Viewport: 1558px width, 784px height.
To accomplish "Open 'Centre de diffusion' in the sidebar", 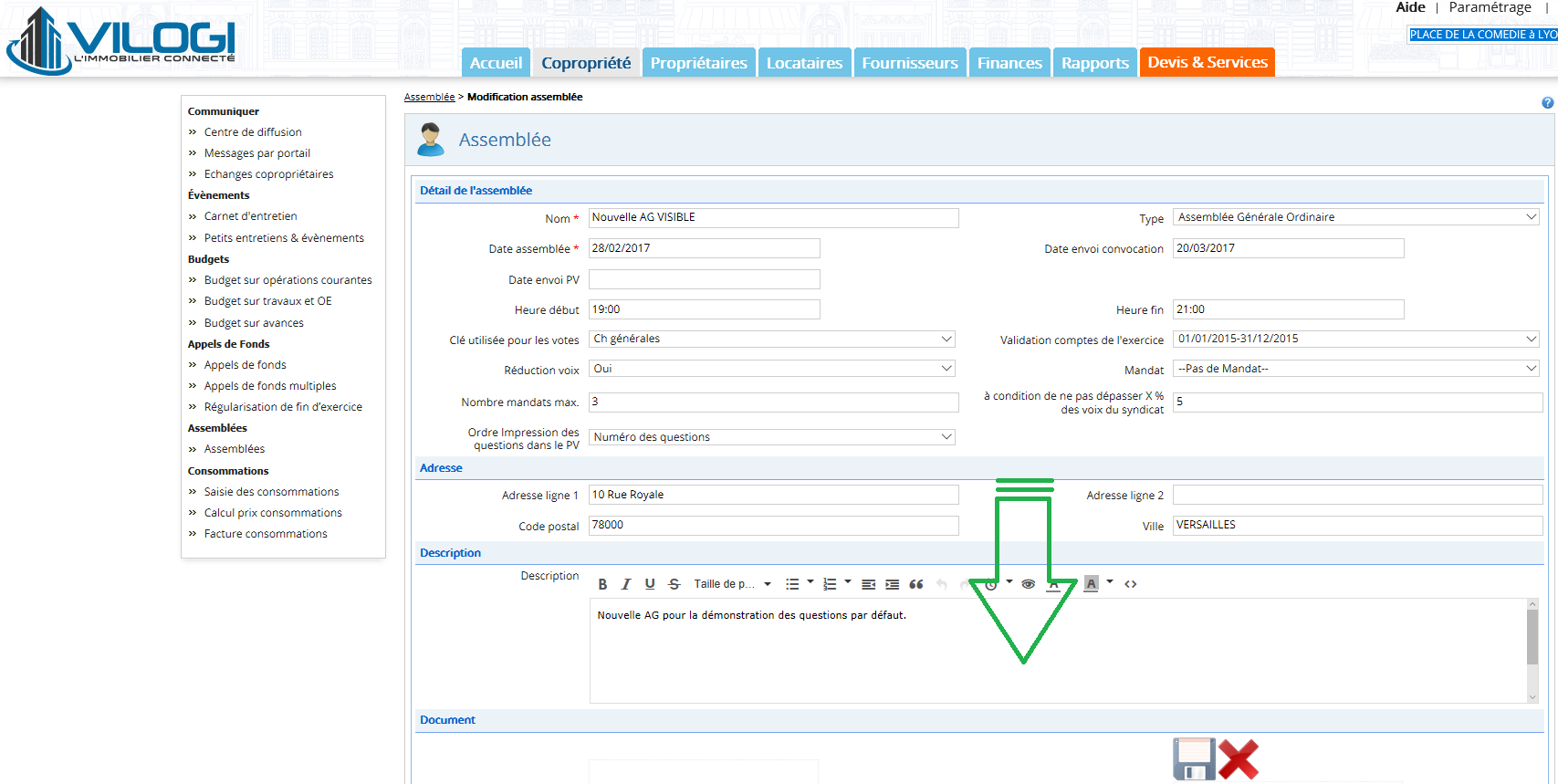I will [253, 132].
